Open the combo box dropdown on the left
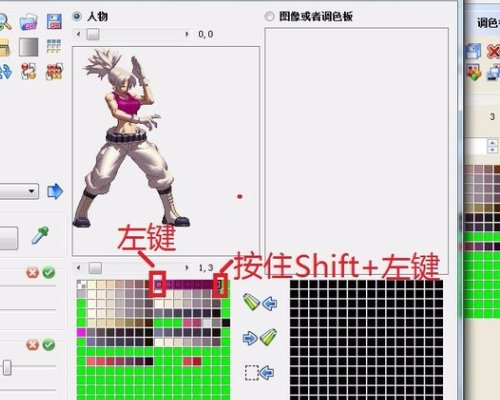Image resolution: width=500 pixels, height=400 pixels. tap(32, 191)
